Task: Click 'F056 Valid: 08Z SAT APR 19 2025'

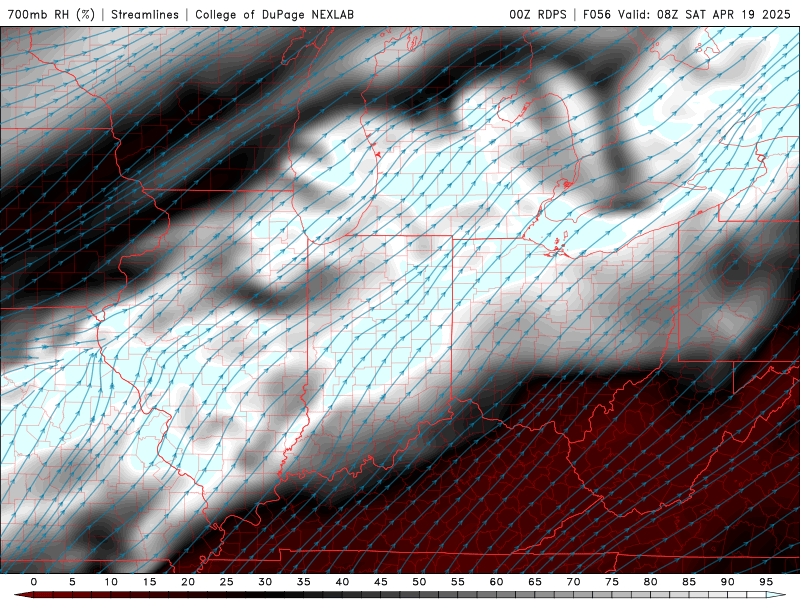Action: point(687,15)
